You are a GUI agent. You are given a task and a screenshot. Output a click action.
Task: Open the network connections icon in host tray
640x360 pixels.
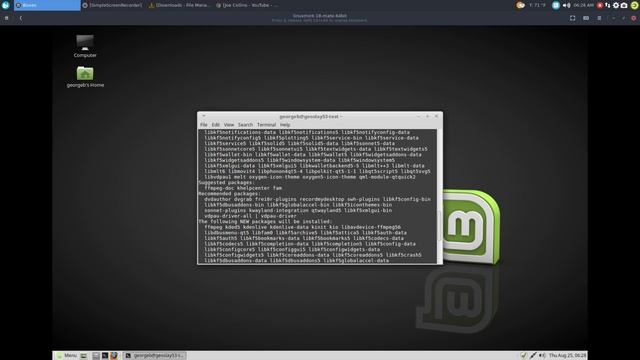tap(608, 5)
